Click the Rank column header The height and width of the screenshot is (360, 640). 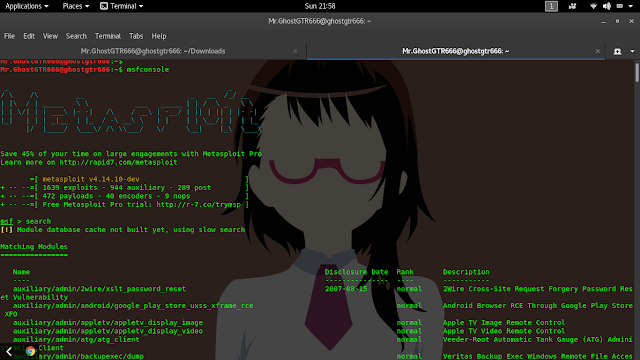point(405,272)
